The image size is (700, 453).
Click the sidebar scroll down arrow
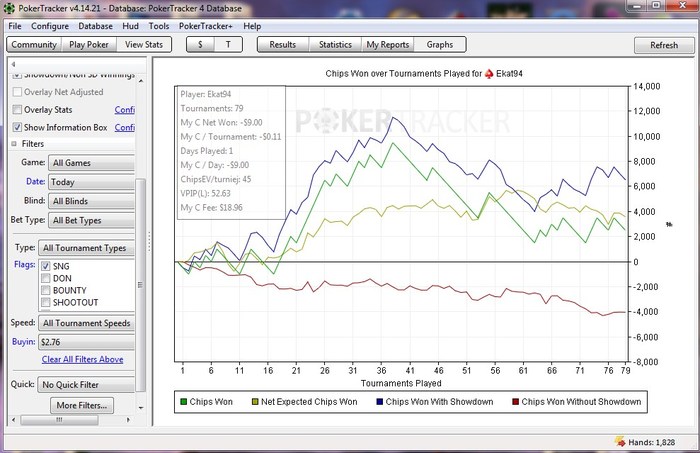(x=141, y=407)
